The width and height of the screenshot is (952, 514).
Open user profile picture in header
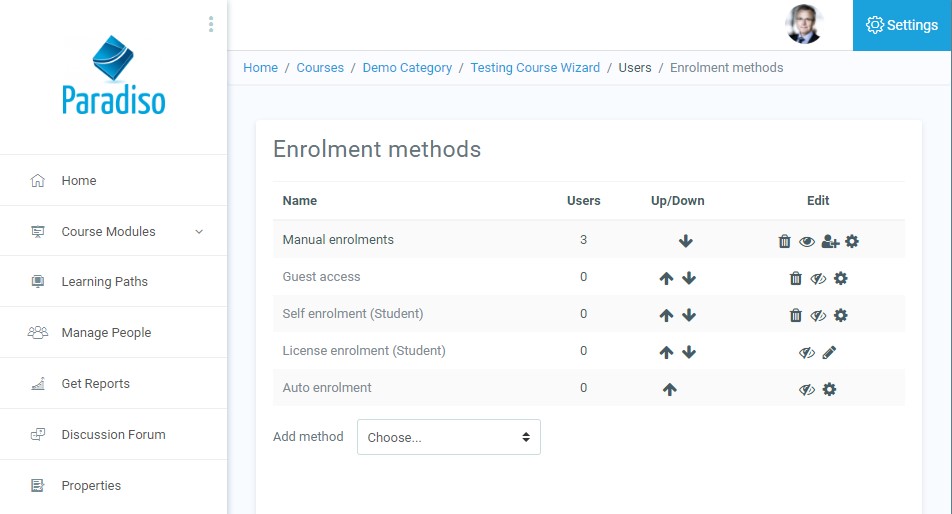[x=803, y=25]
